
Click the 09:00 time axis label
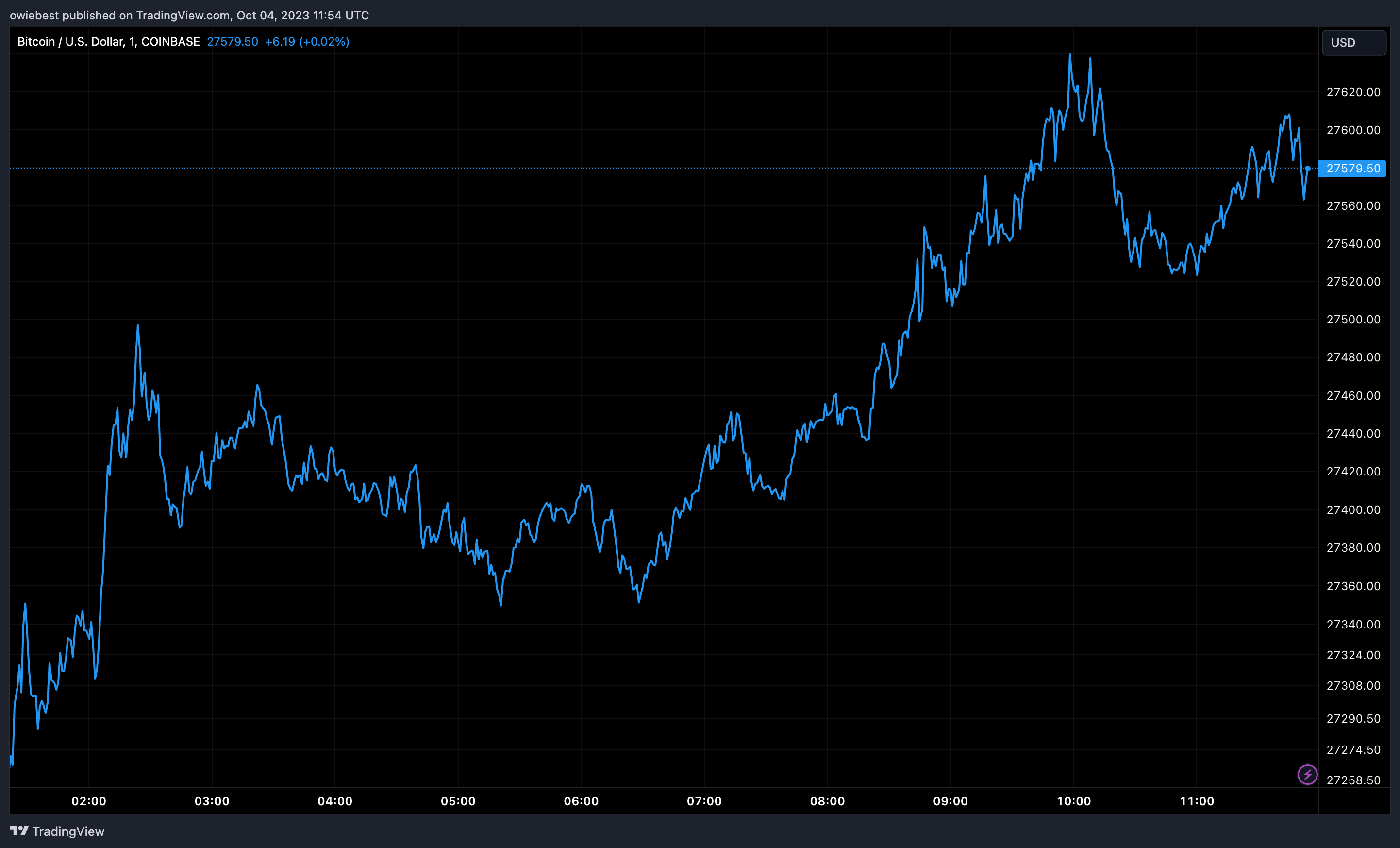click(x=950, y=801)
